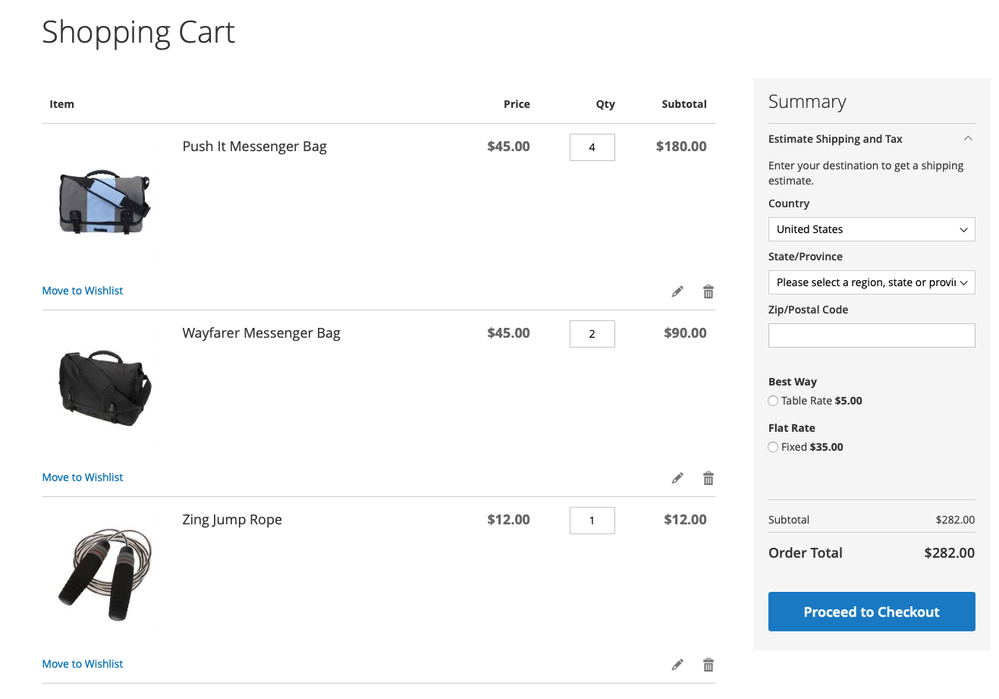Move Zing Jump Rope to Wishlist
Screen dimensions: 999x699
pos(82,664)
